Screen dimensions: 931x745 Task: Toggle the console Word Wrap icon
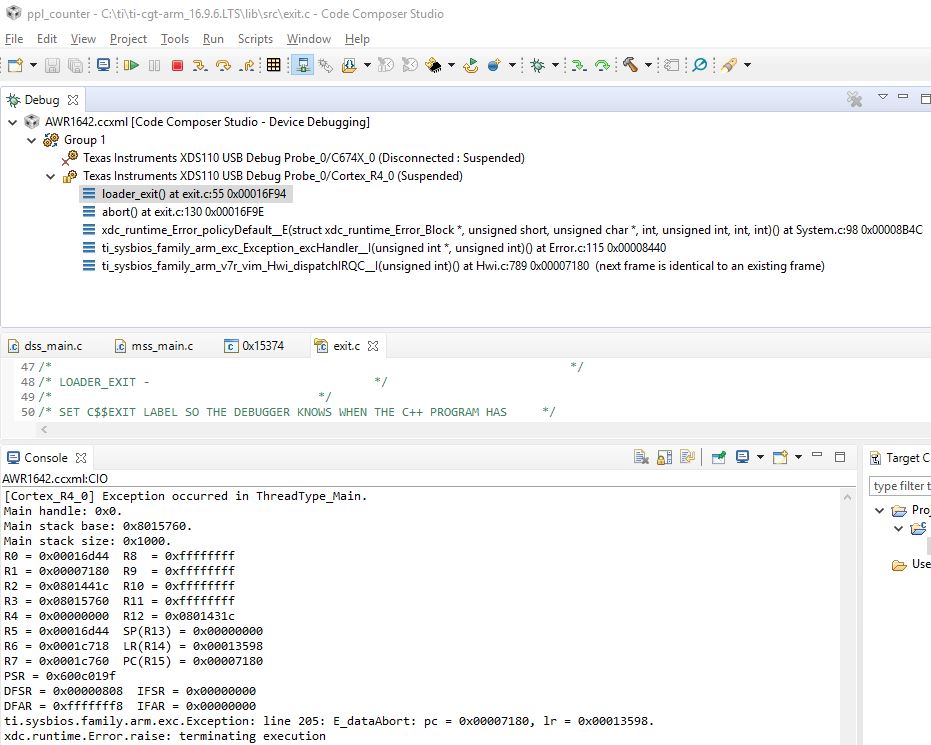coord(688,457)
